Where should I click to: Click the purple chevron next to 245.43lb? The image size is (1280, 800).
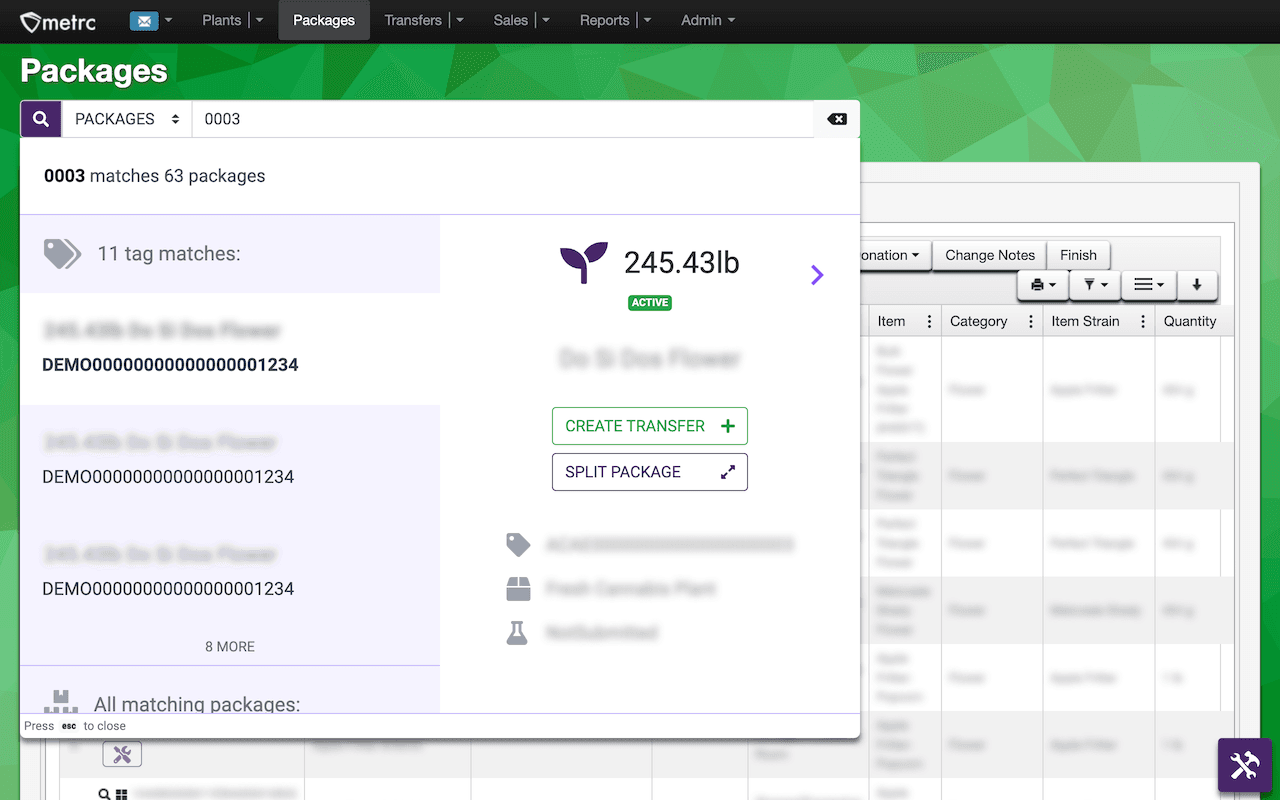817,274
